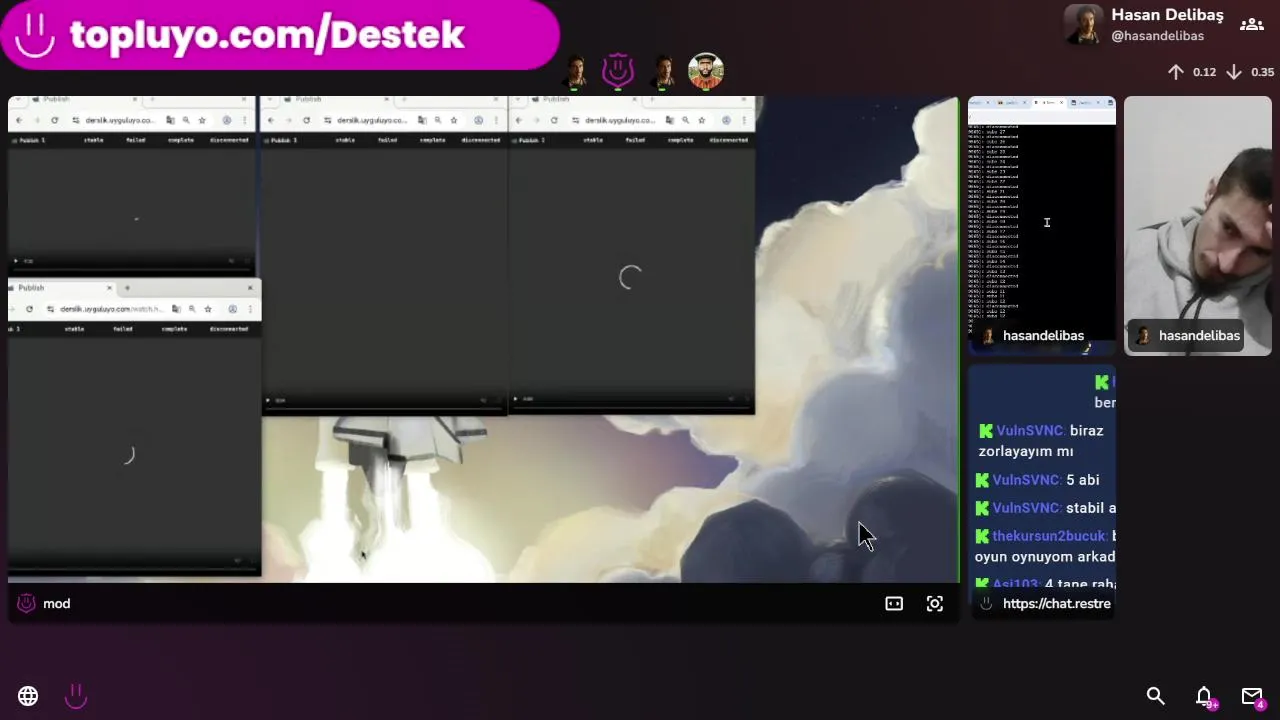Click Kick icon beside the thekursun2bucuk message

(x=982, y=536)
